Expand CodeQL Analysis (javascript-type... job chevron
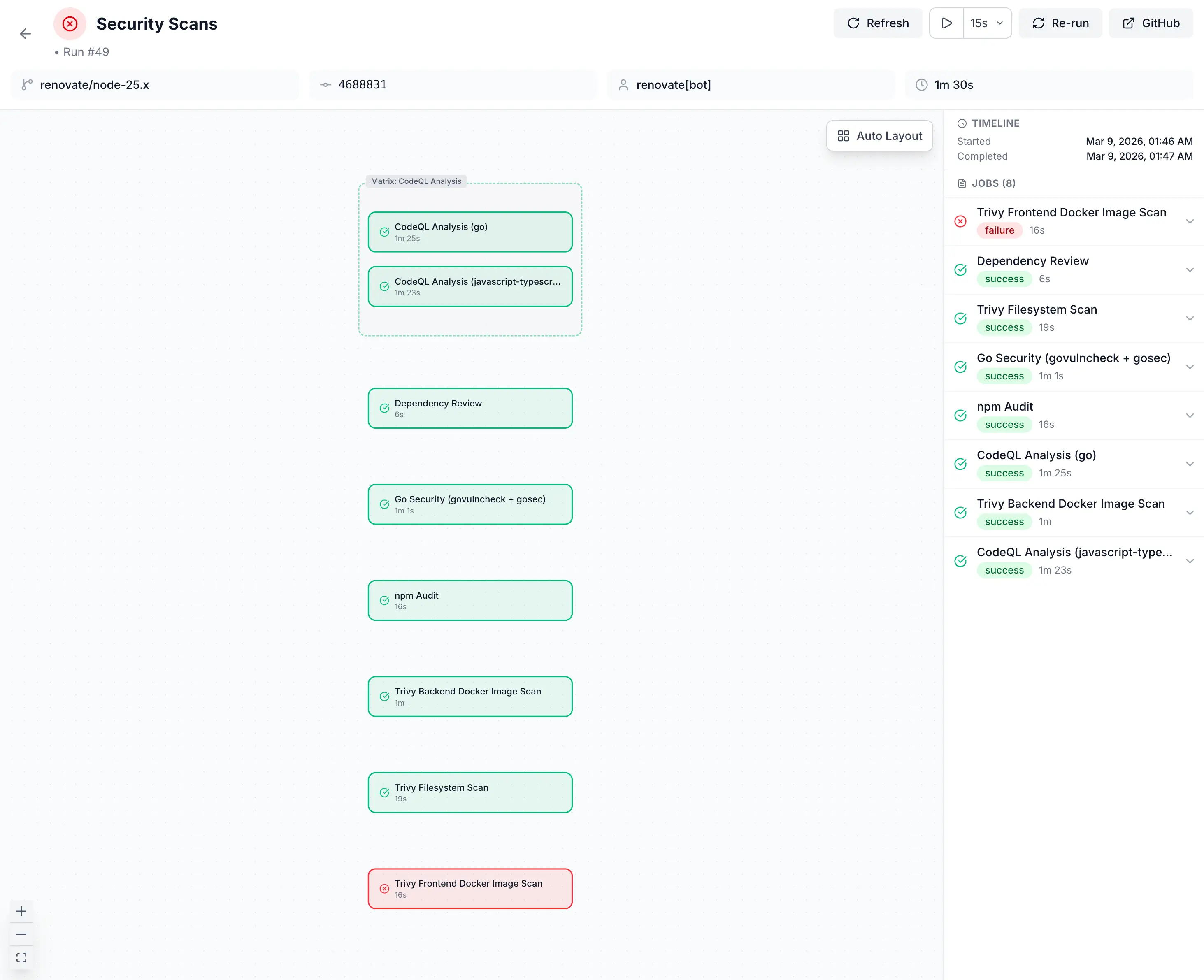This screenshot has height=980, width=1204. 1190,561
